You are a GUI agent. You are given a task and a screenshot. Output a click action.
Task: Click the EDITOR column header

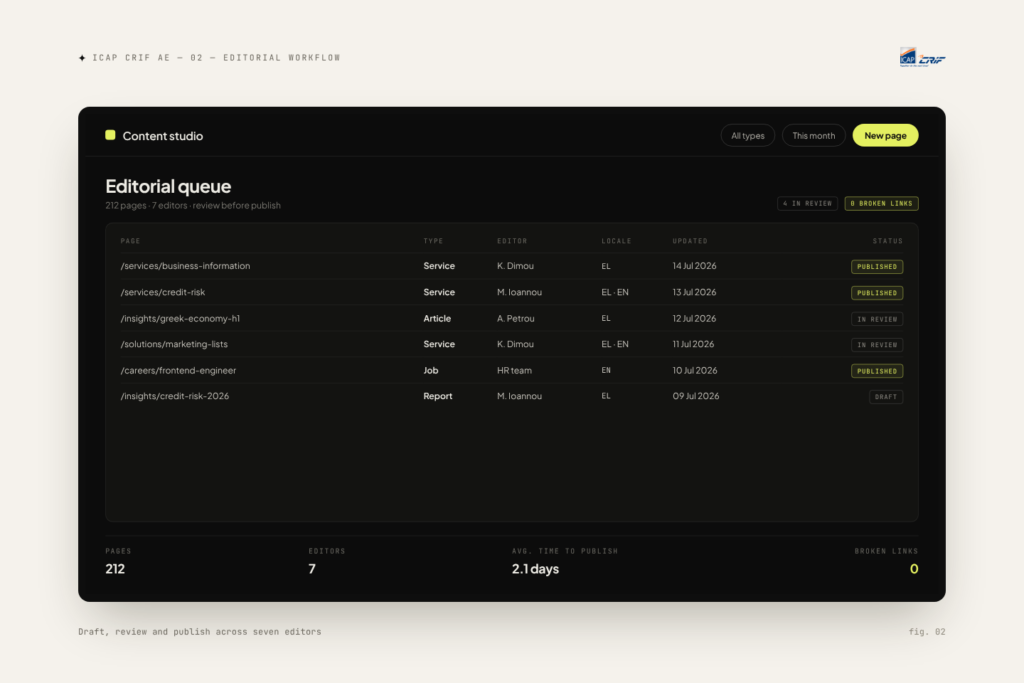click(x=512, y=241)
